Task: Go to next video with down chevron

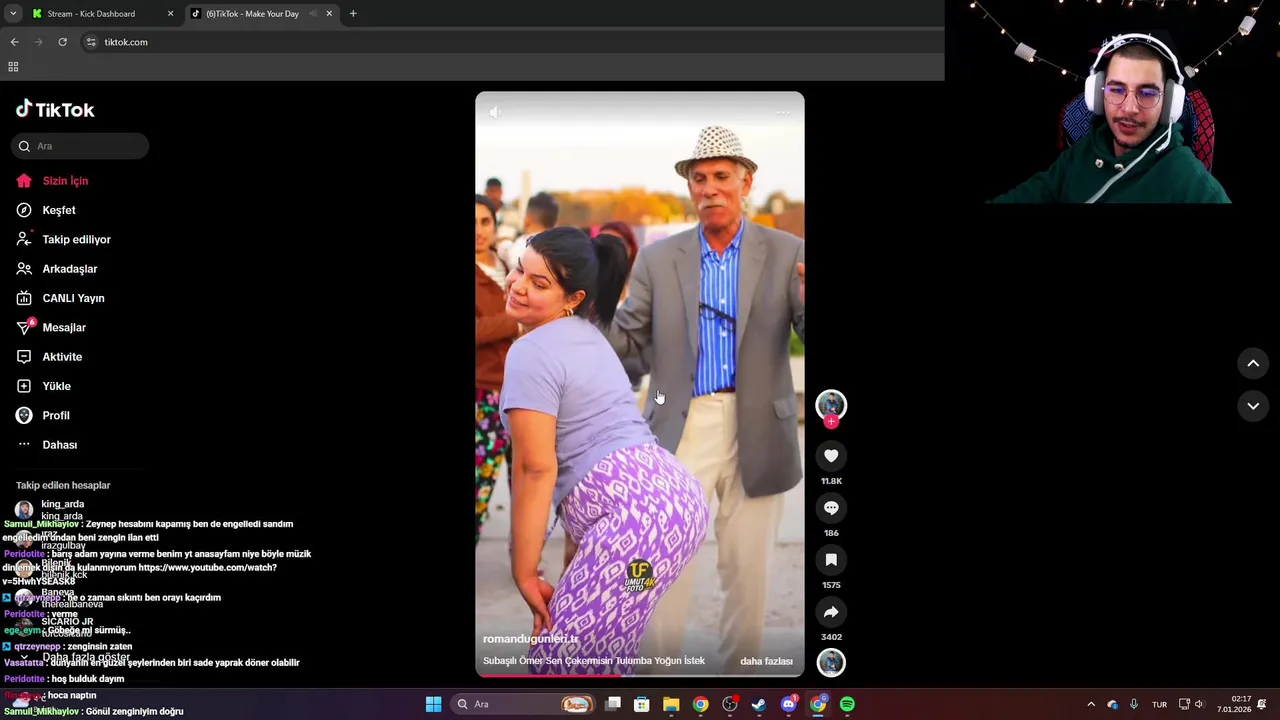Action: pyautogui.click(x=1253, y=406)
